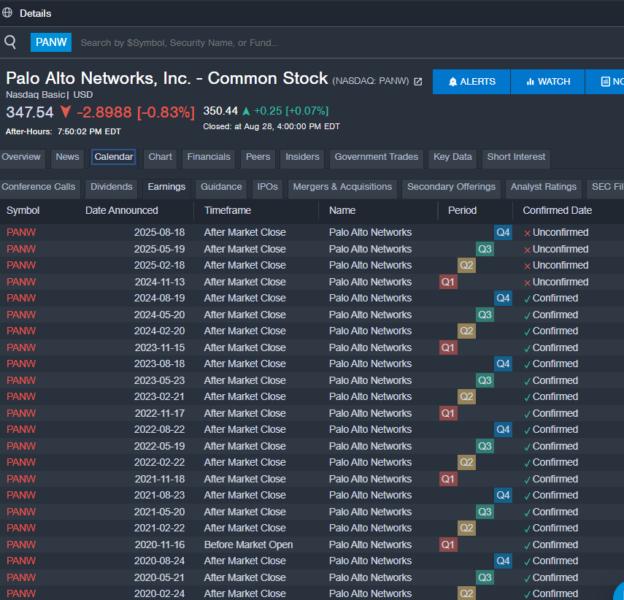This screenshot has width=624, height=600.
Task: Select the date cell 2024-05-20
Action: (159, 315)
